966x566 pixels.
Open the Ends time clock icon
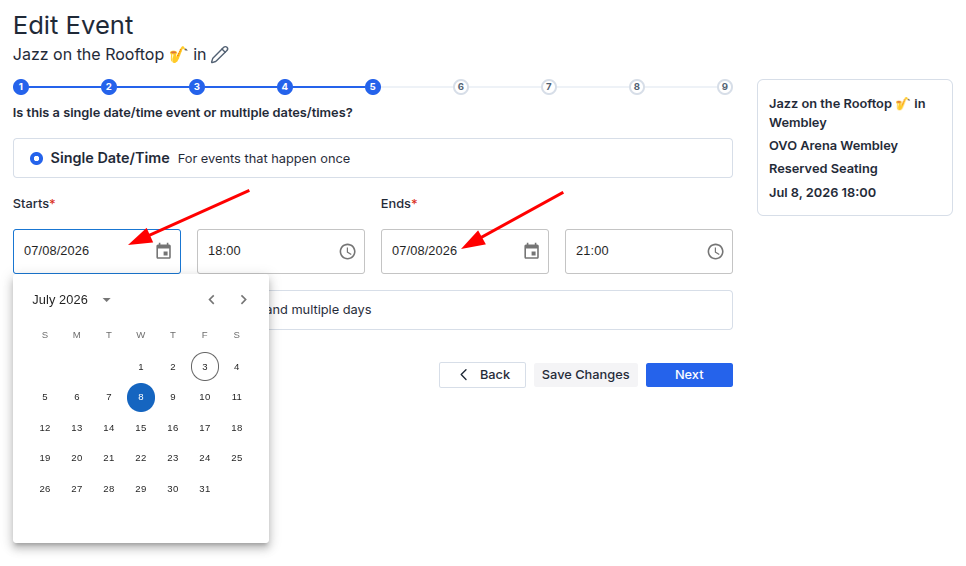pyautogui.click(x=715, y=251)
